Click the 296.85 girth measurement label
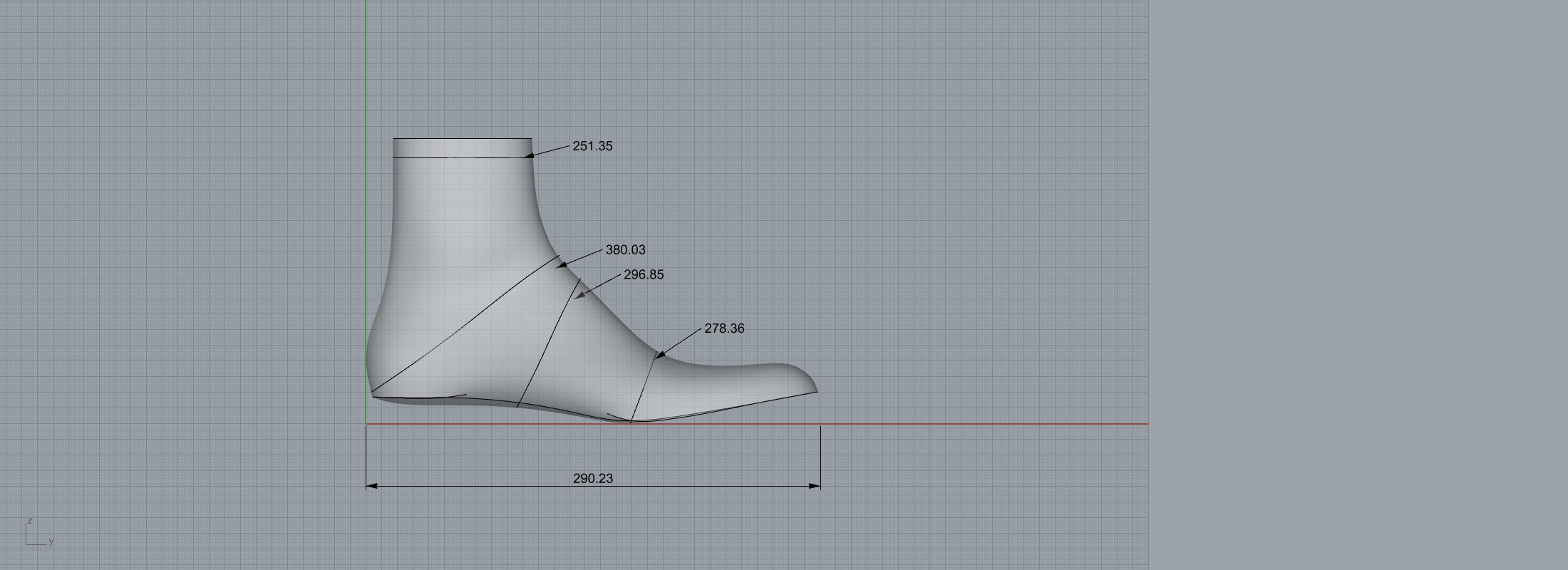 pyautogui.click(x=643, y=275)
